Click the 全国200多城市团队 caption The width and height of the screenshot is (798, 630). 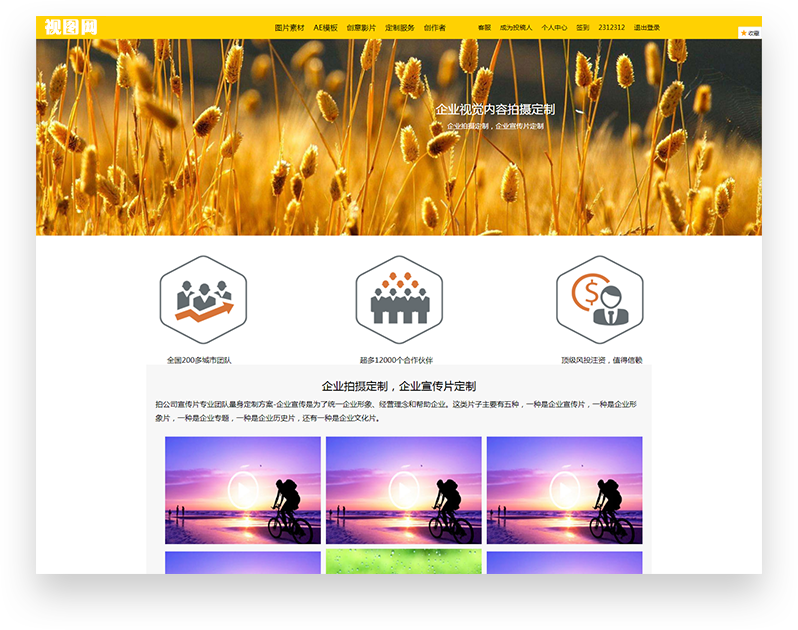click(x=199, y=360)
